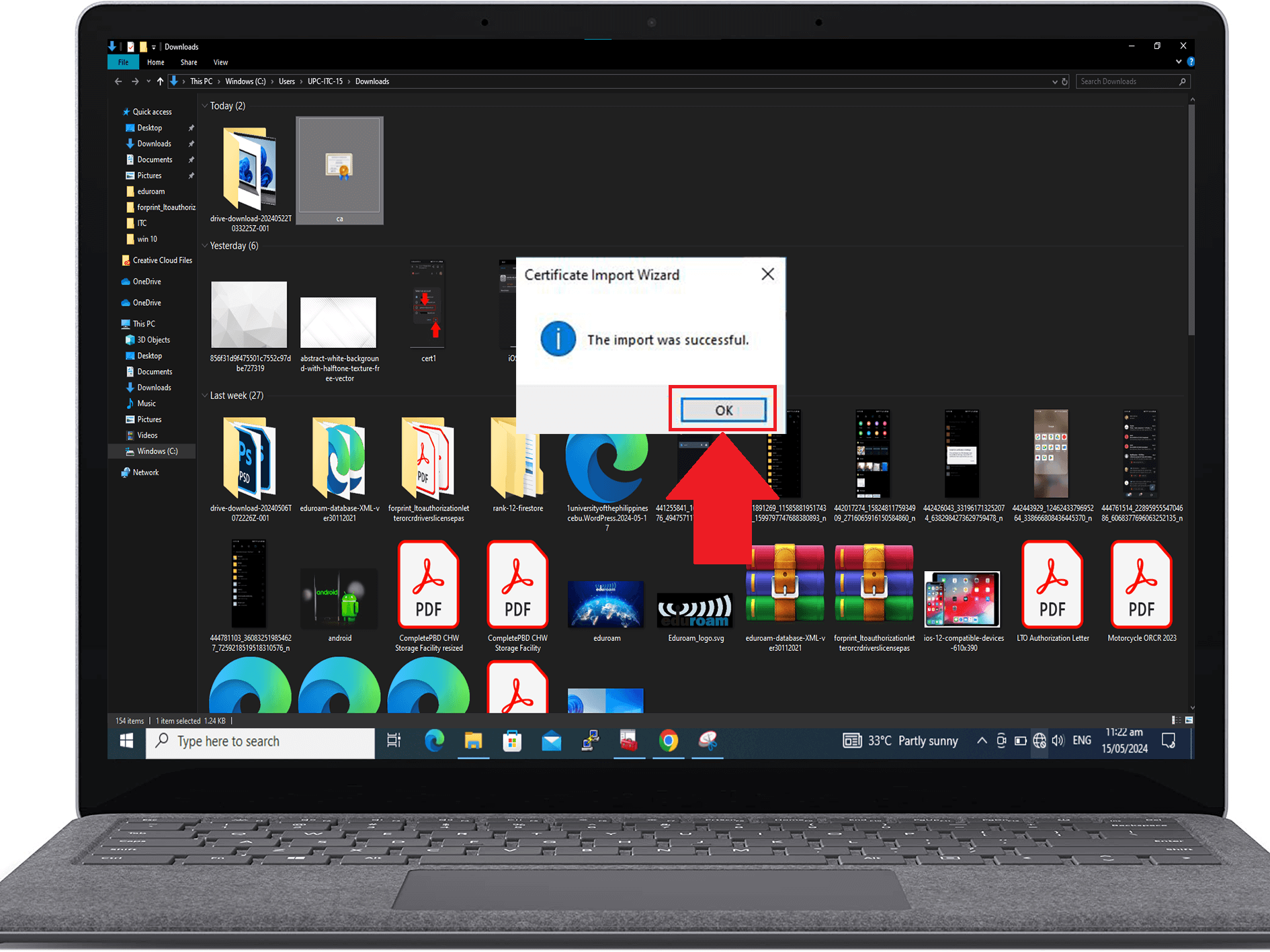Click 'Windows (C:)' in address bar
1270x952 pixels.
pos(245,81)
